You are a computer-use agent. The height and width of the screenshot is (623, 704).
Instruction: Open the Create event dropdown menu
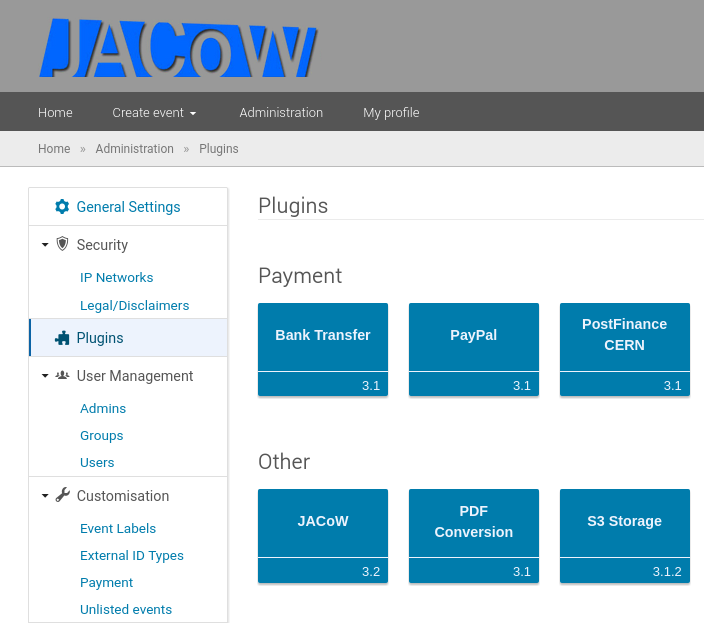[x=154, y=113]
